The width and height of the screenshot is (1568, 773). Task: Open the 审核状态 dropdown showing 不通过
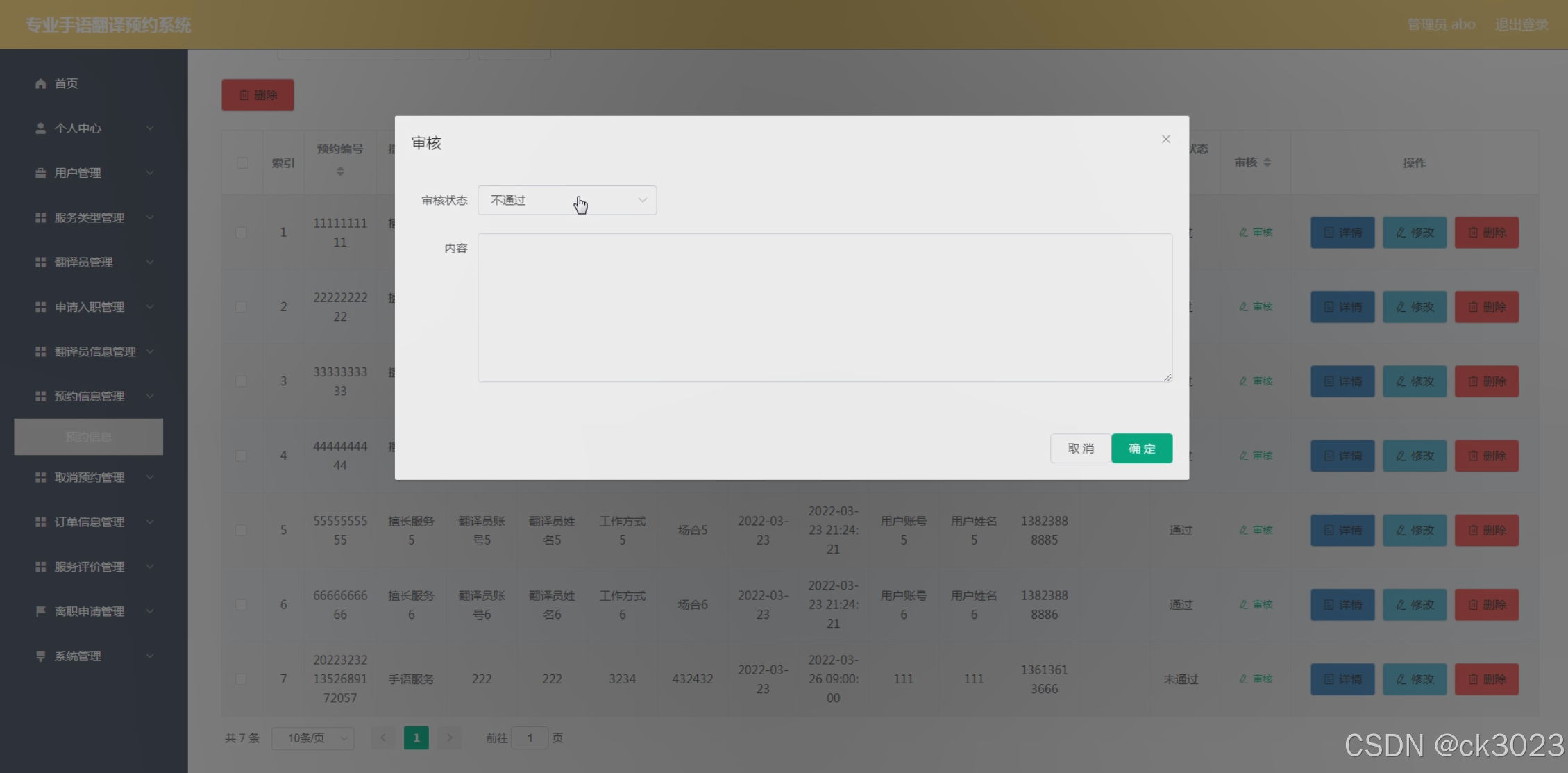point(567,201)
